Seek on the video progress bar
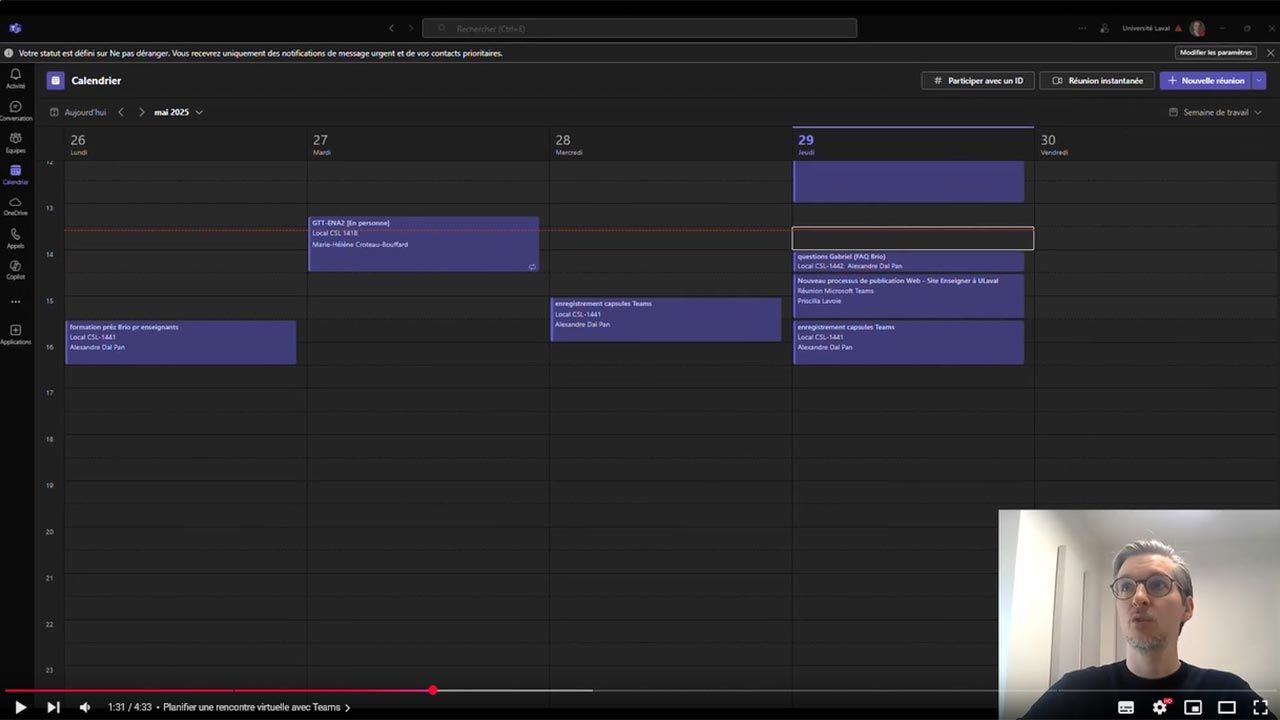This screenshot has height=720, width=1280. click(x=640, y=690)
